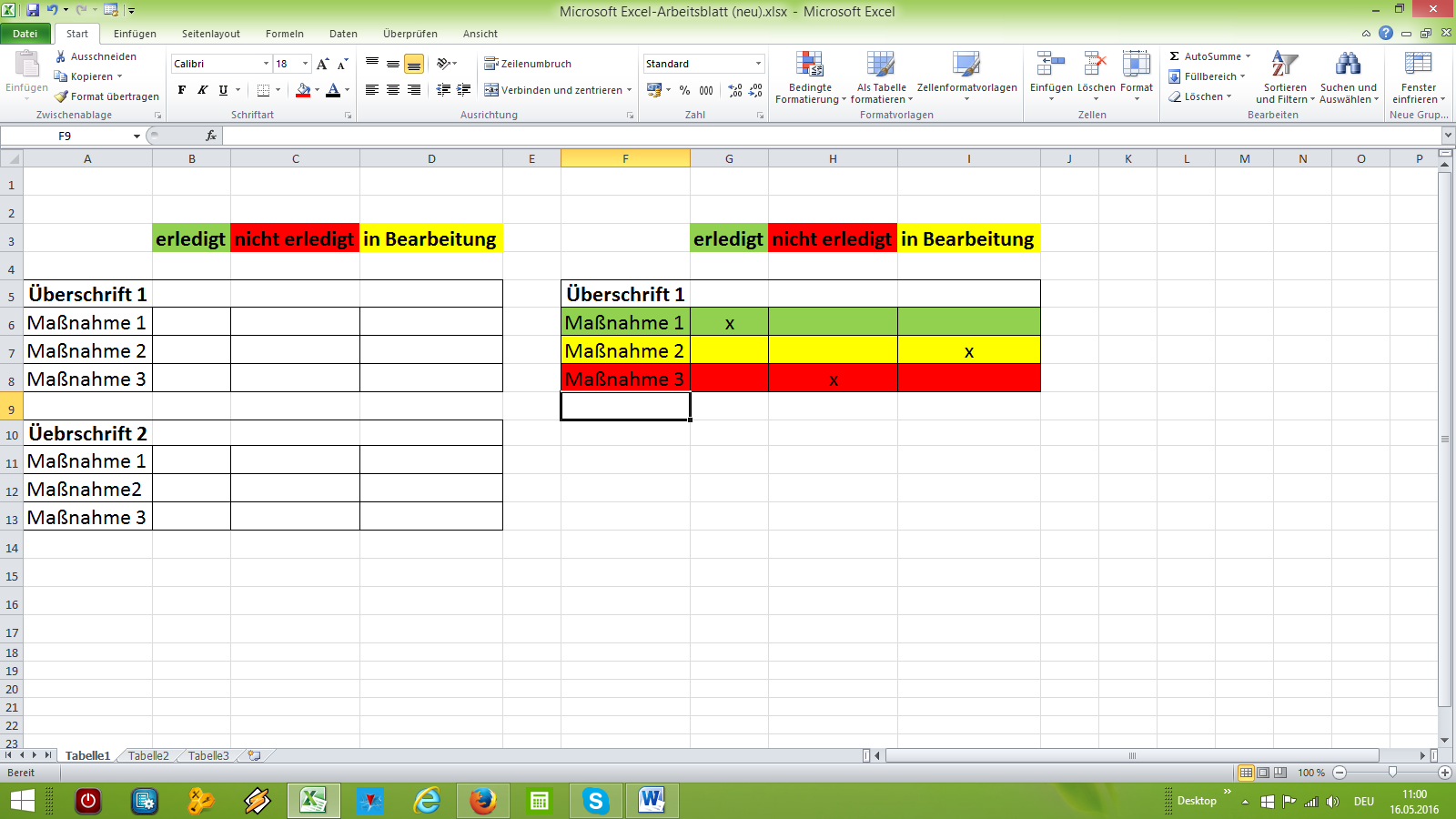
Task: Click the insert function fx icon
Action: (x=211, y=136)
